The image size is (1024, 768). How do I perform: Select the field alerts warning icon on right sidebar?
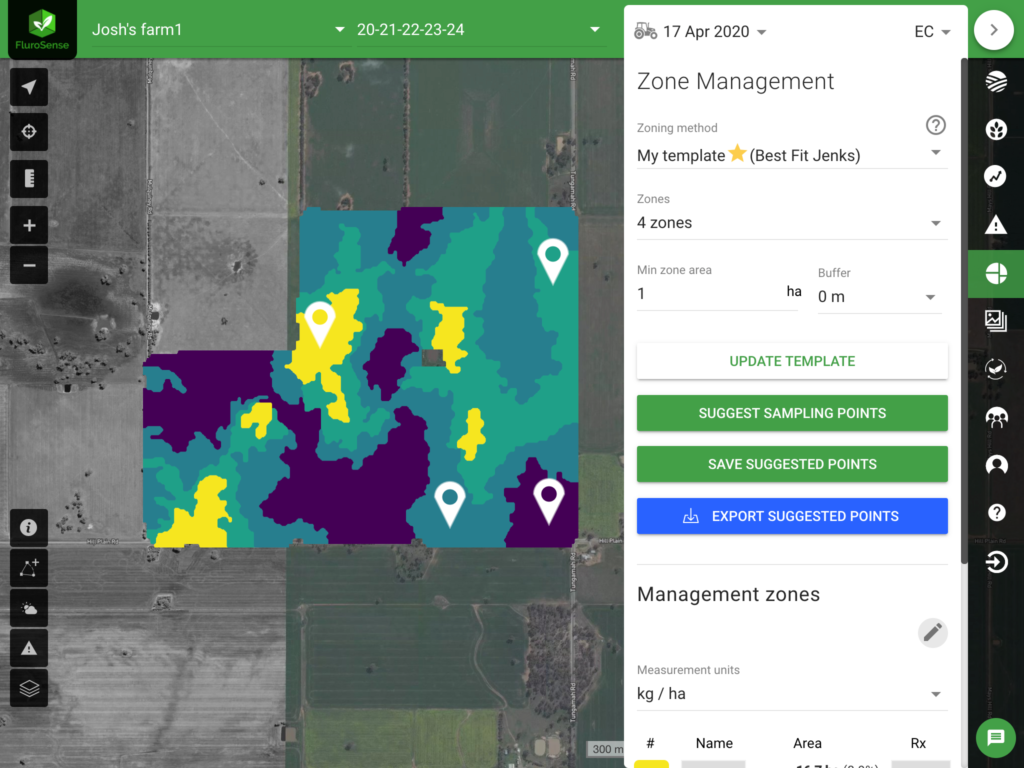pos(996,224)
